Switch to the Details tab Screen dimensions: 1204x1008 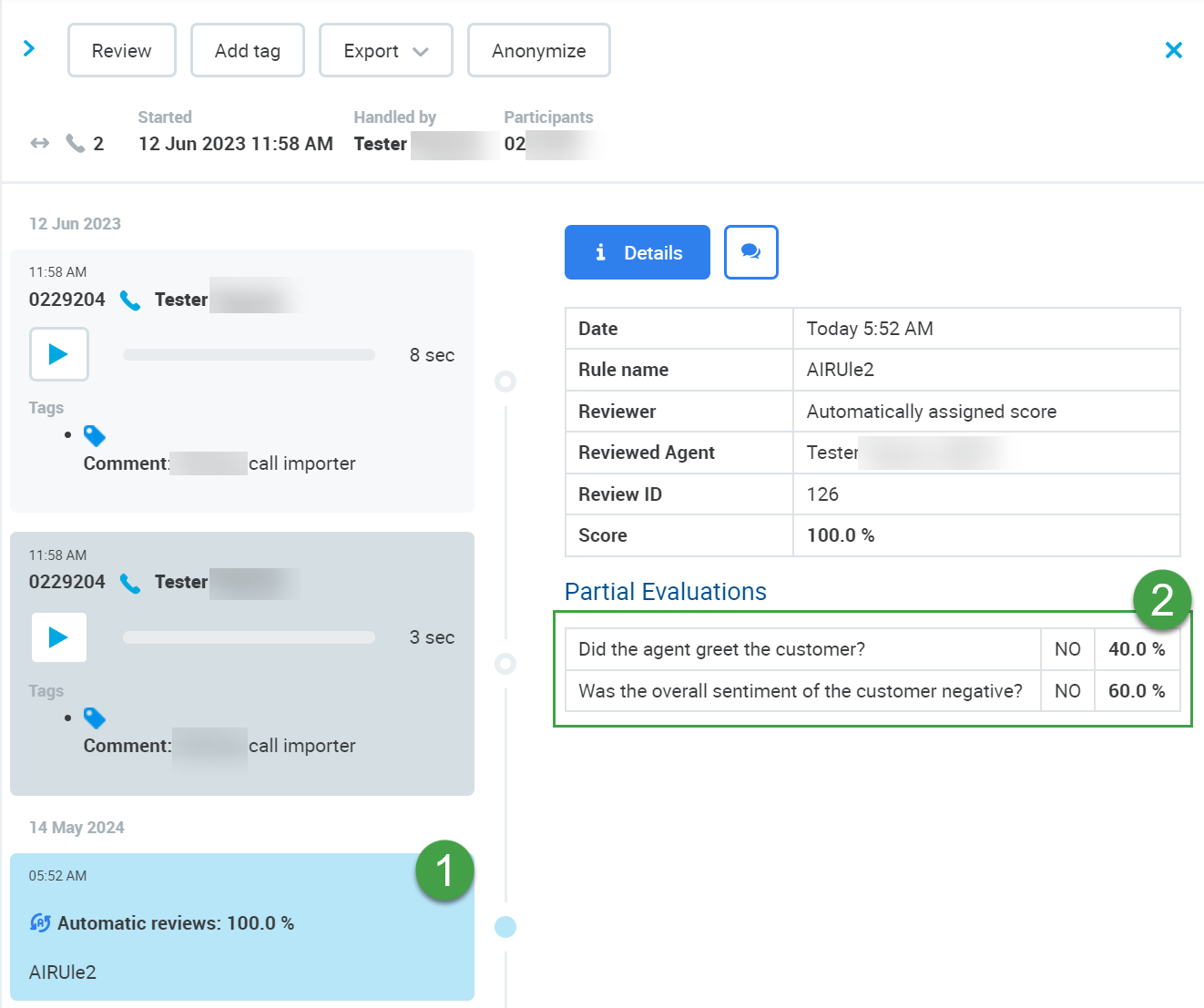[637, 252]
